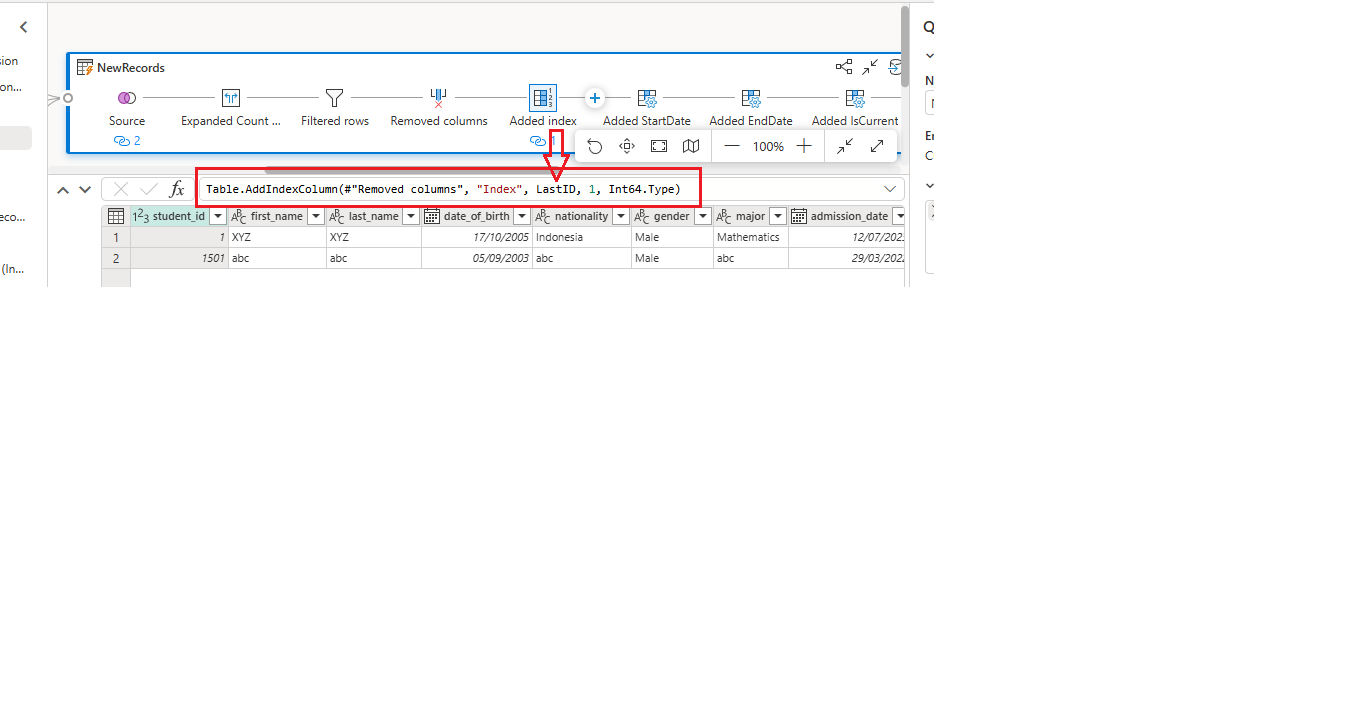Go to previous step with the up chevron
This screenshot has height=724, width=1364.
62,189
